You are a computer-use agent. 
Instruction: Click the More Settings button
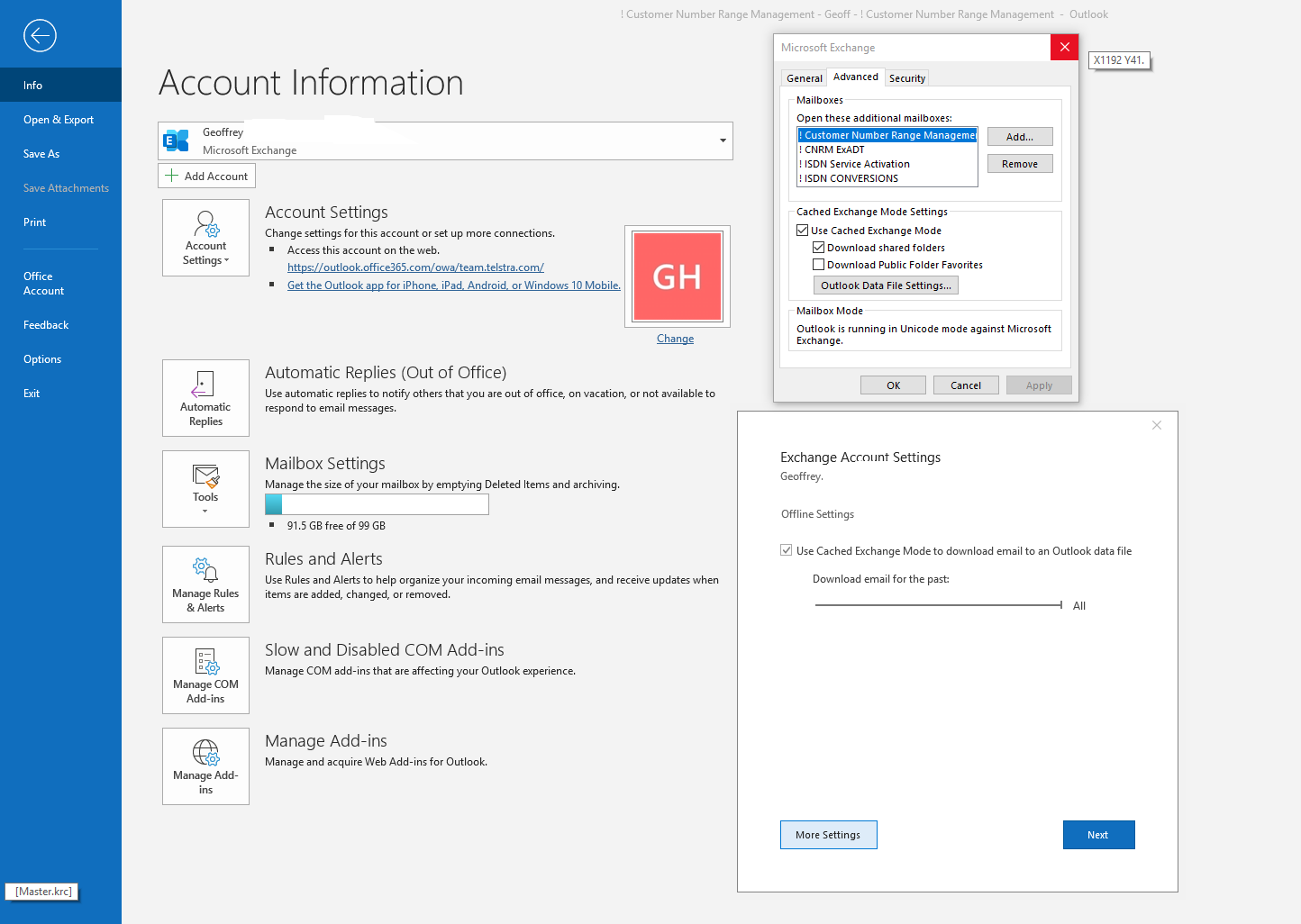tap(828, 835)
